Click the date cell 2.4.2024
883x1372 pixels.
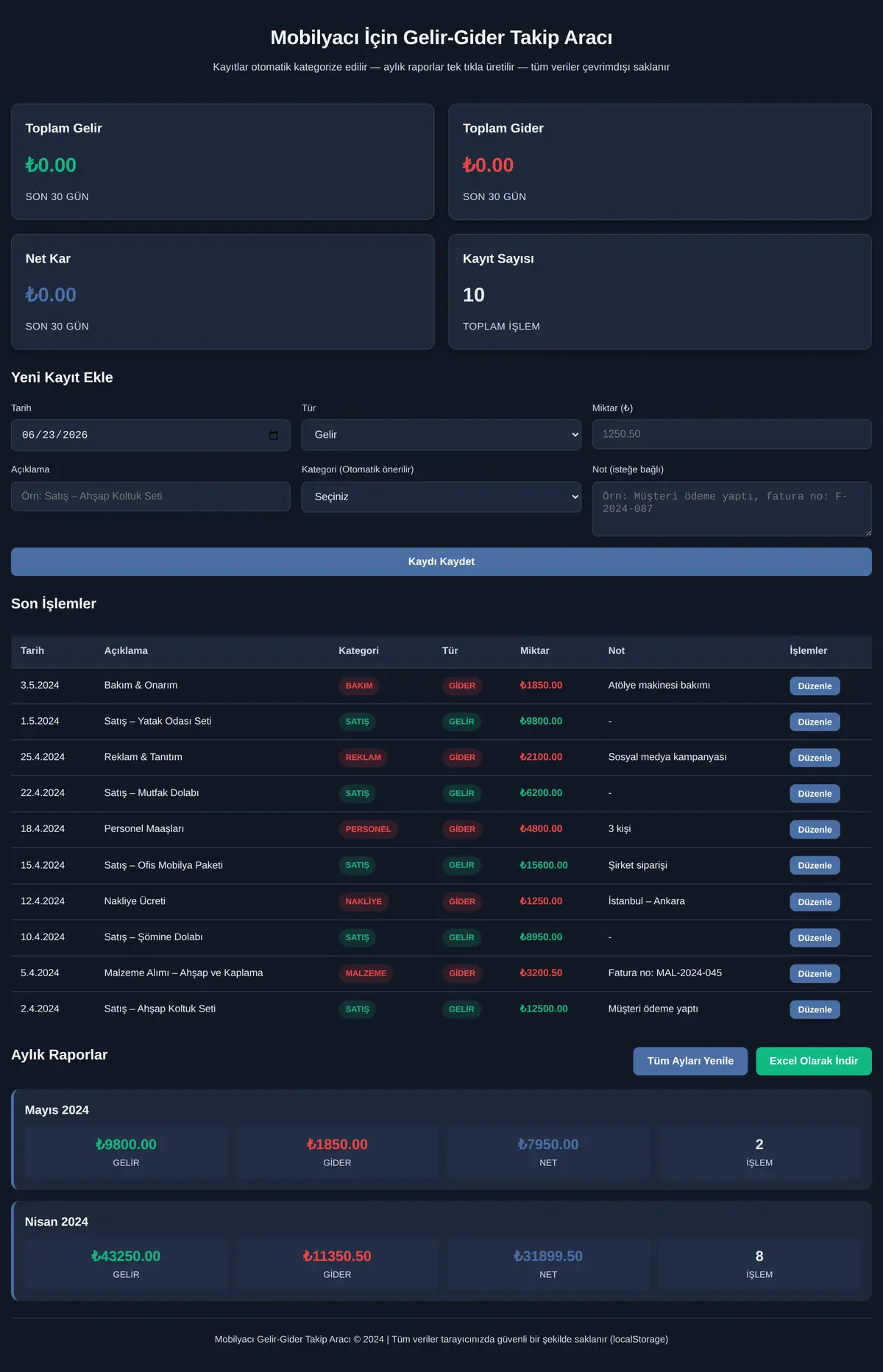pos(40,1009)
